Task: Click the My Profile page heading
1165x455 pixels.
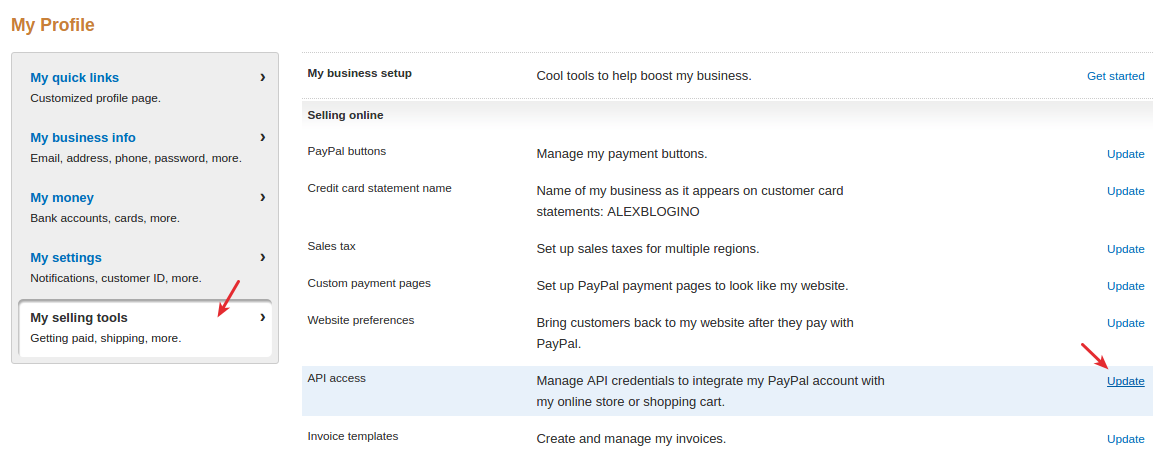Action: click(53, 25)
